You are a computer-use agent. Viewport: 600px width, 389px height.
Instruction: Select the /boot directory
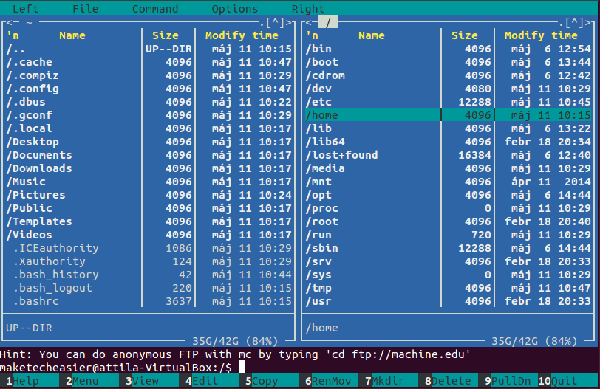[x=448, y=62]
